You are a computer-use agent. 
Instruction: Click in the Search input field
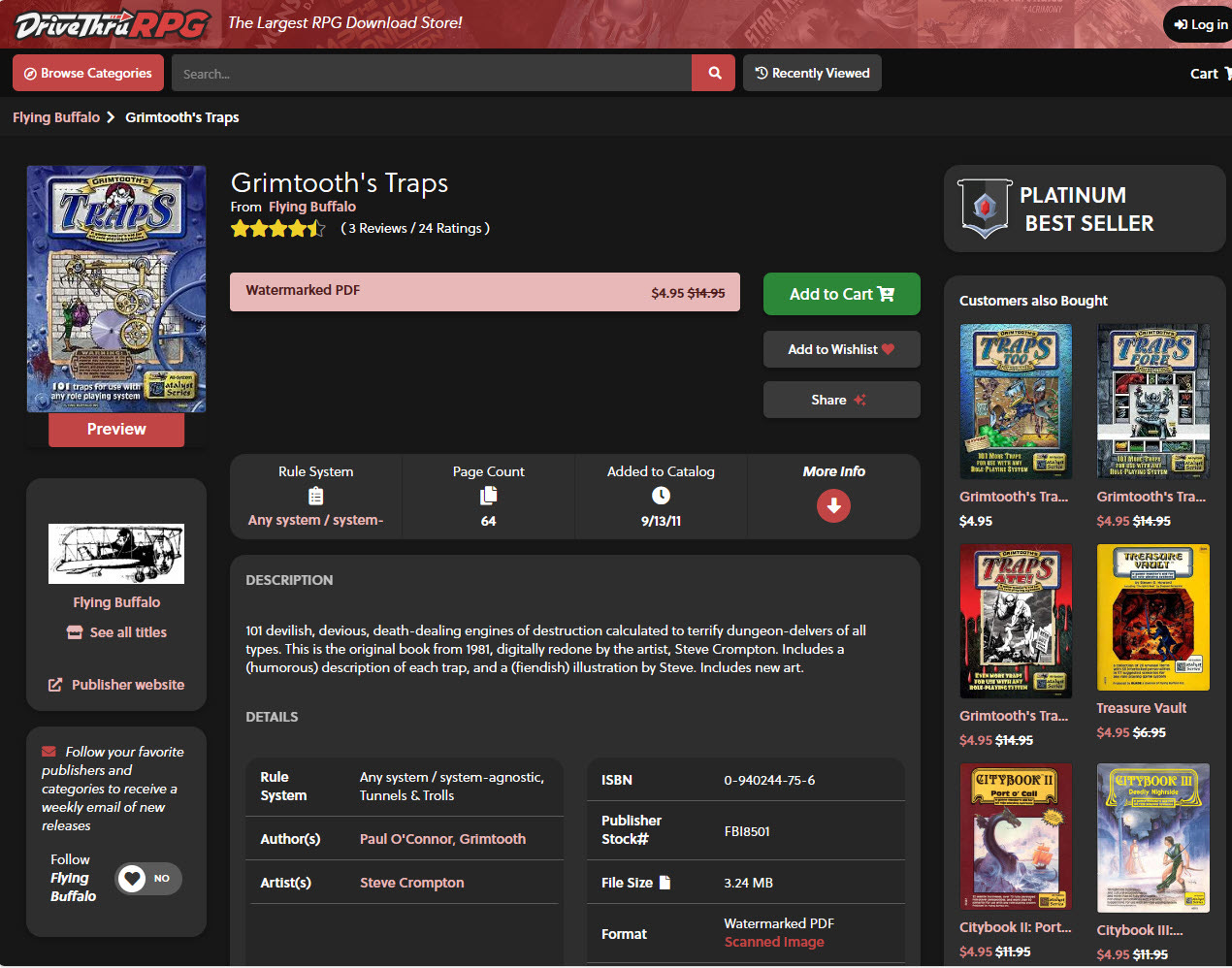(432, 73)
